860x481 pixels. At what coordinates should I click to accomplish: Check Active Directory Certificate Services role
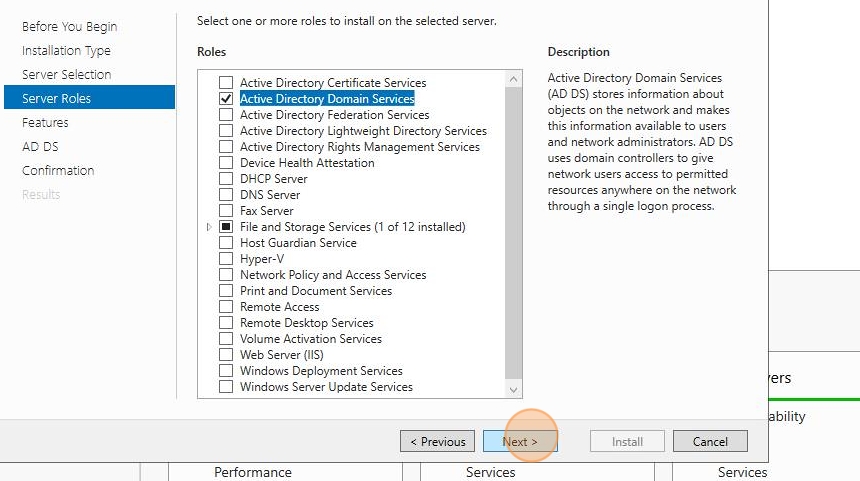click(x=225, y=83)
